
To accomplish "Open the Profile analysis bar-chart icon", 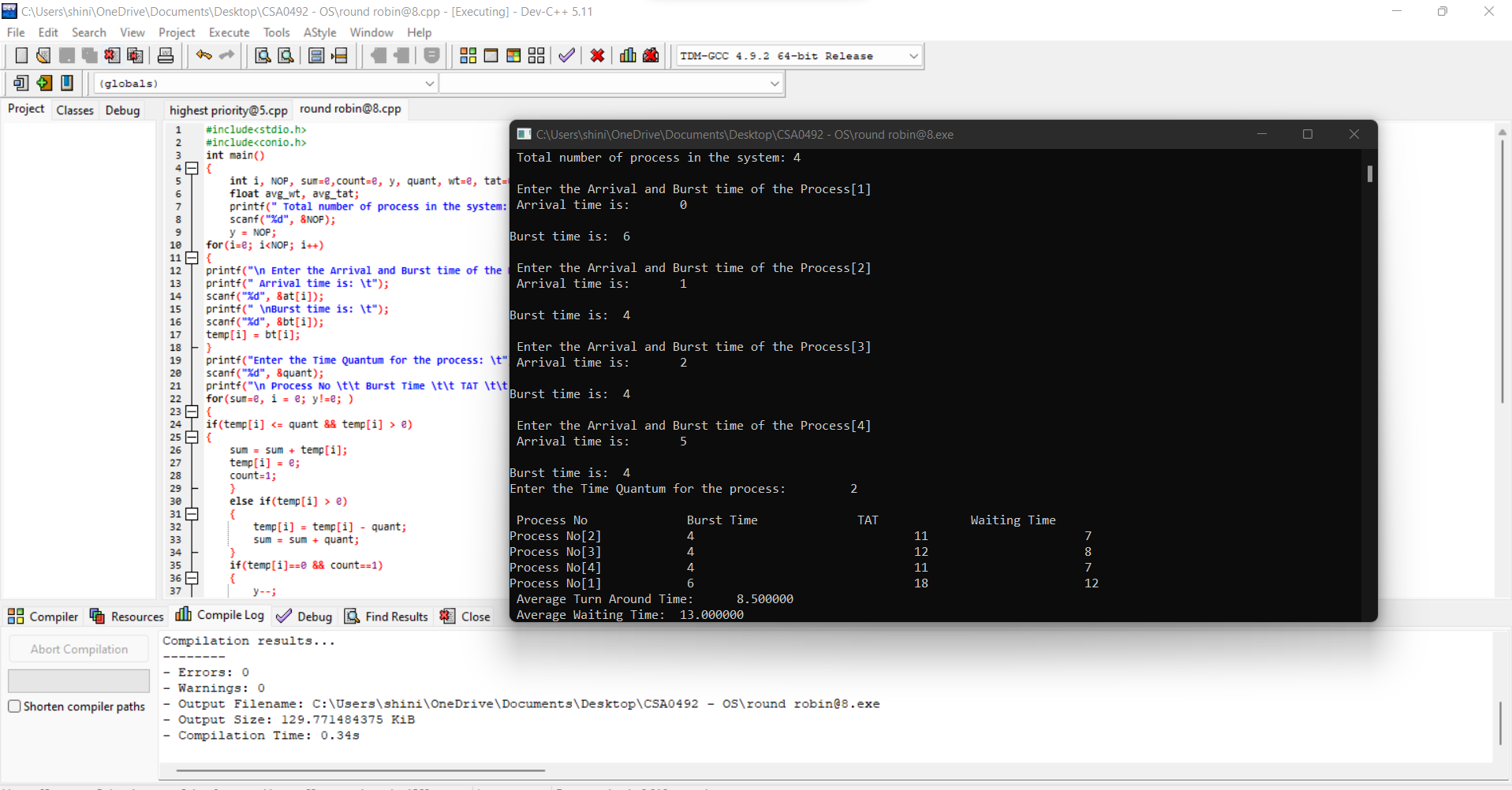I will click(627, 55).
